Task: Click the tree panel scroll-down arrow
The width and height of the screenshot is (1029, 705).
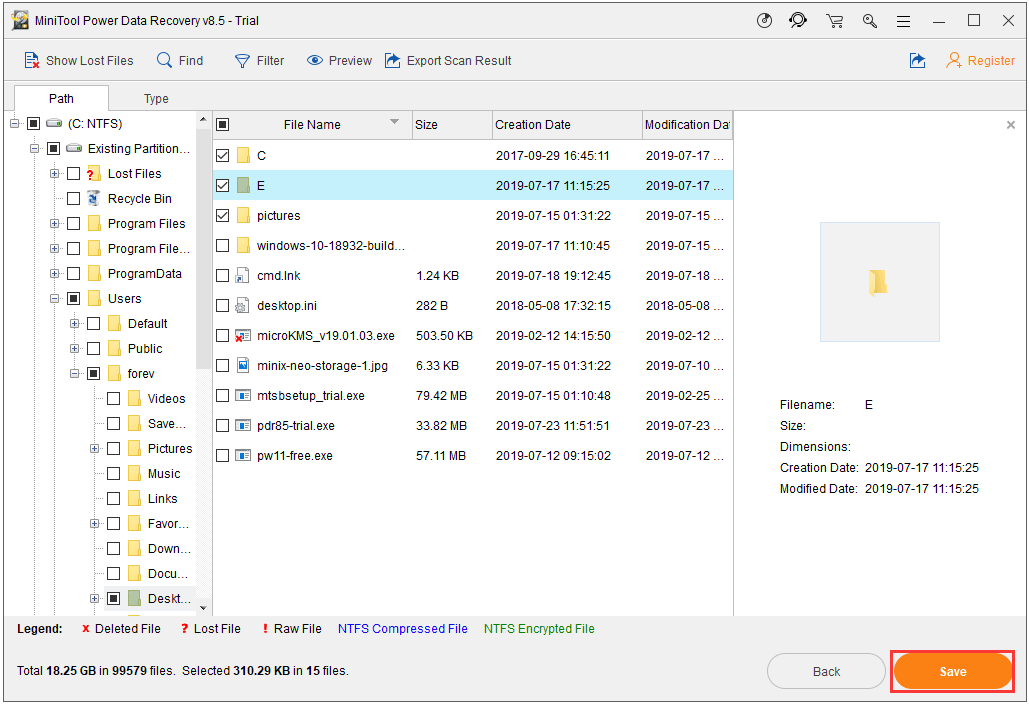Action: click(203, 608)
